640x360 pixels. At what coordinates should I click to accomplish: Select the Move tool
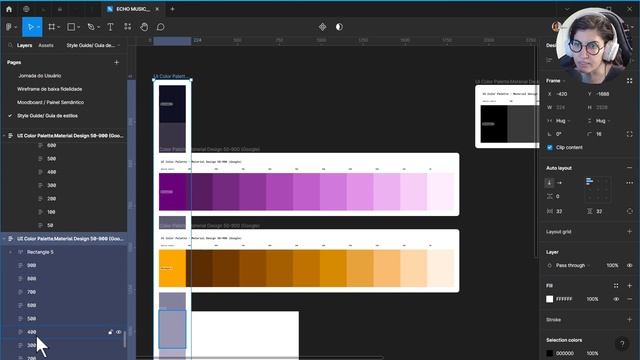pyautogui.click(x=30, y=27)
